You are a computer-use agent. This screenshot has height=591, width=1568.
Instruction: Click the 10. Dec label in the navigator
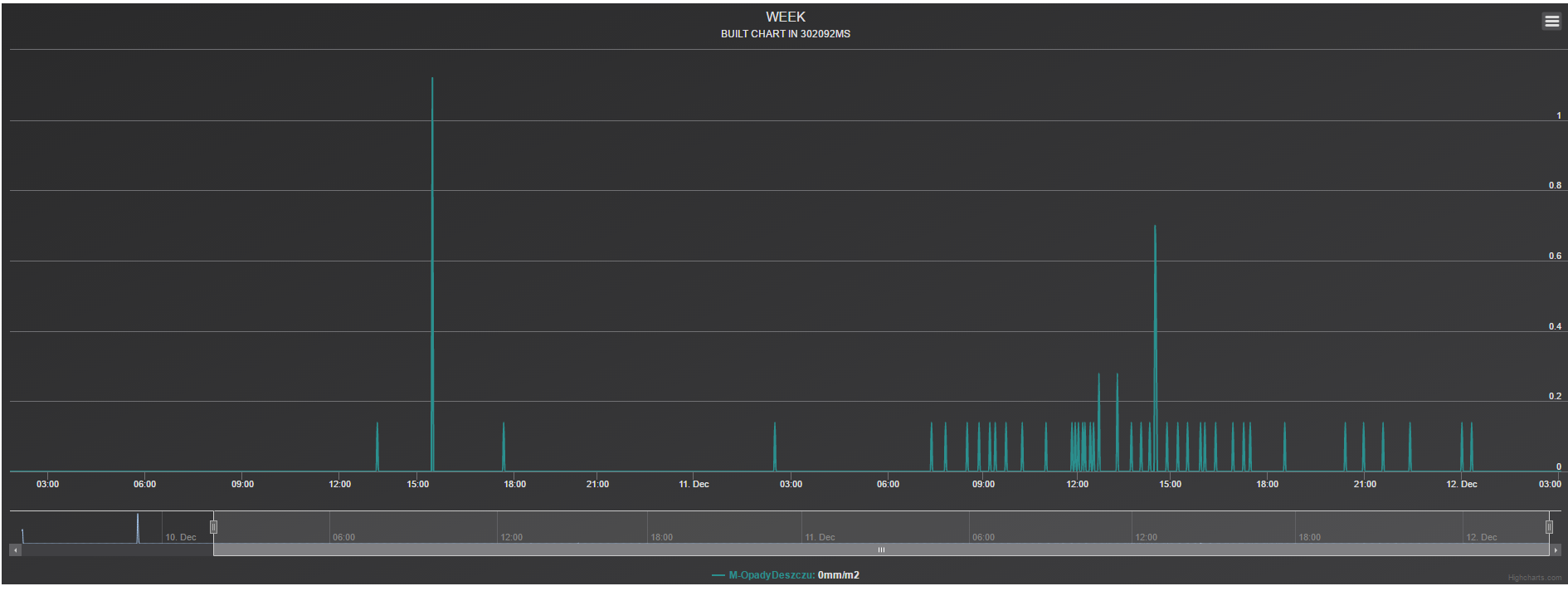pos(181,537)
